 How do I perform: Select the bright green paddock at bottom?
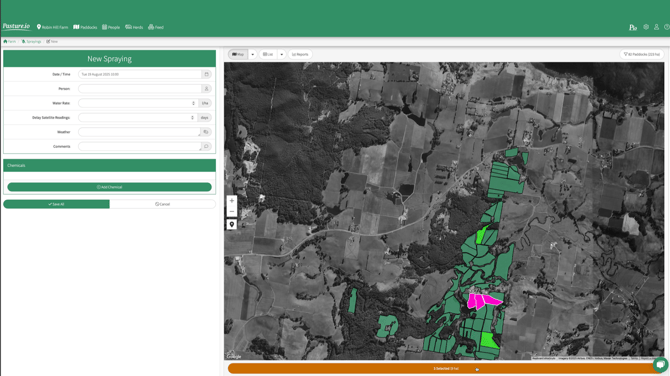coord(488,340)
